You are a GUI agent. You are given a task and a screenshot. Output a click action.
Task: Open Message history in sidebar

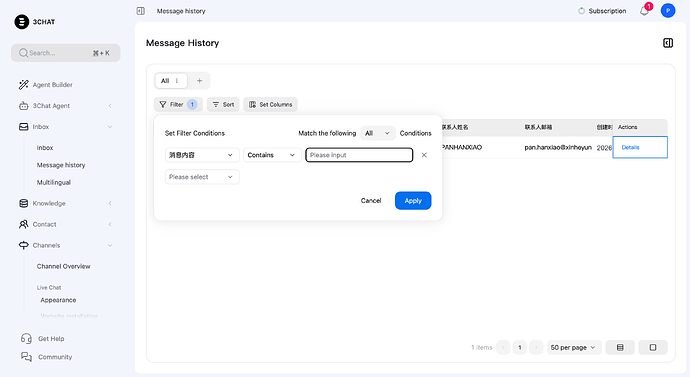(61, 165)
